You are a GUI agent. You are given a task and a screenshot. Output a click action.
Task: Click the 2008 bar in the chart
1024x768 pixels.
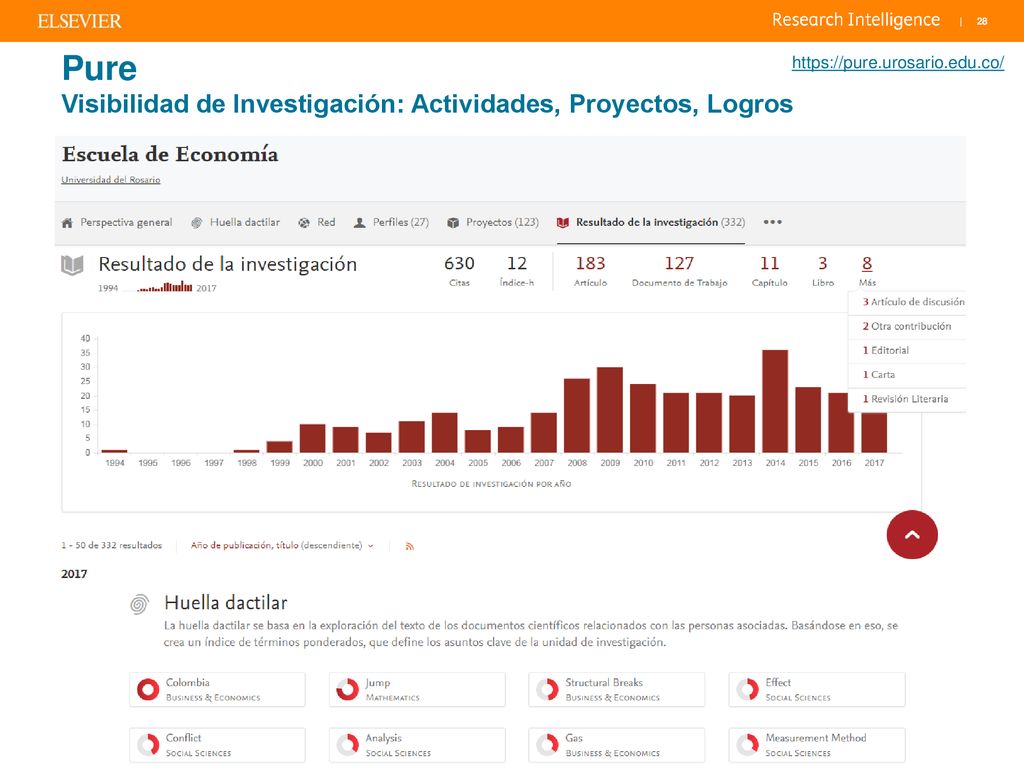point(577,415)
